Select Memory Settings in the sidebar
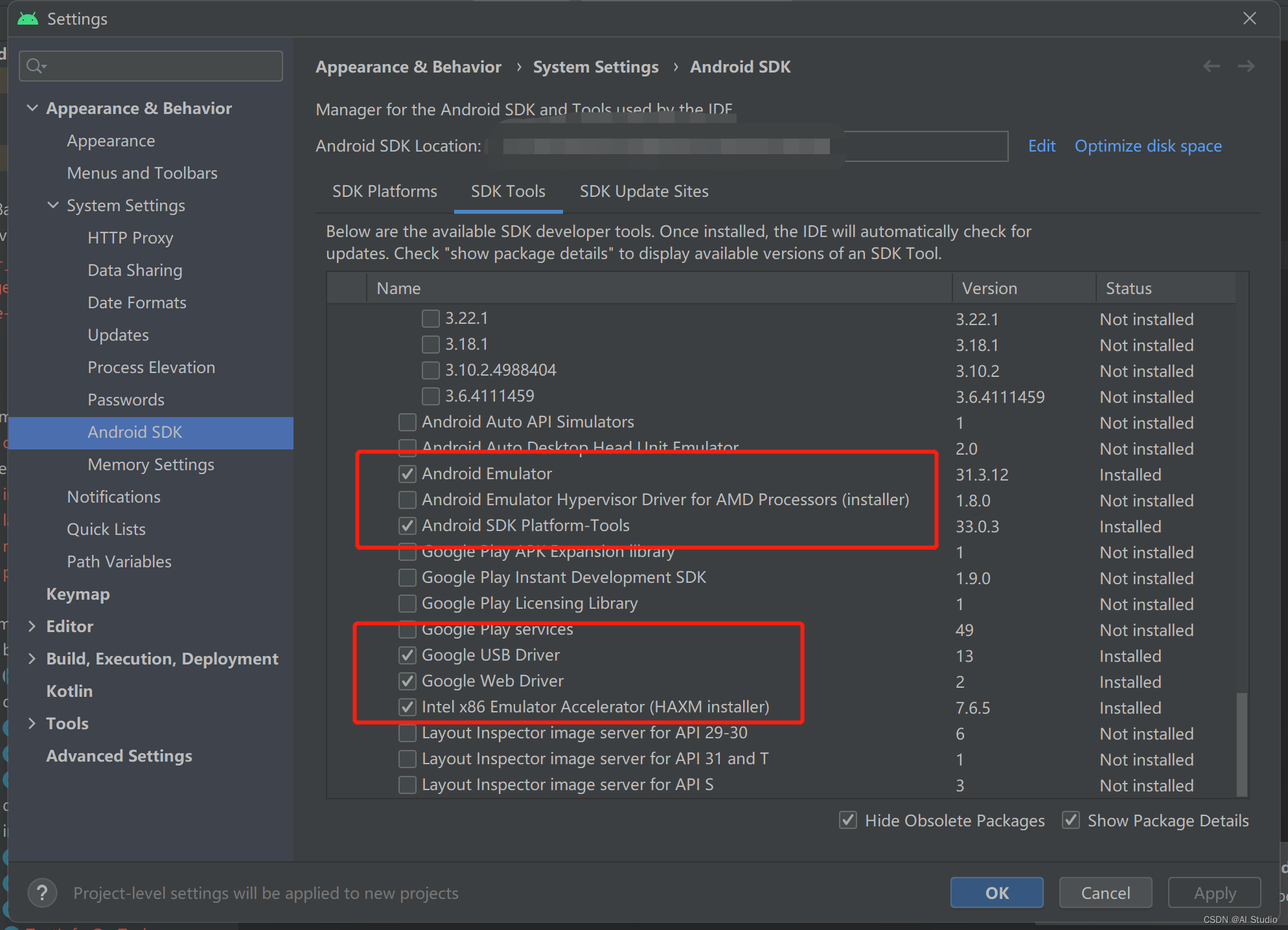The image size is (1288, 930). tap(150, 464)
